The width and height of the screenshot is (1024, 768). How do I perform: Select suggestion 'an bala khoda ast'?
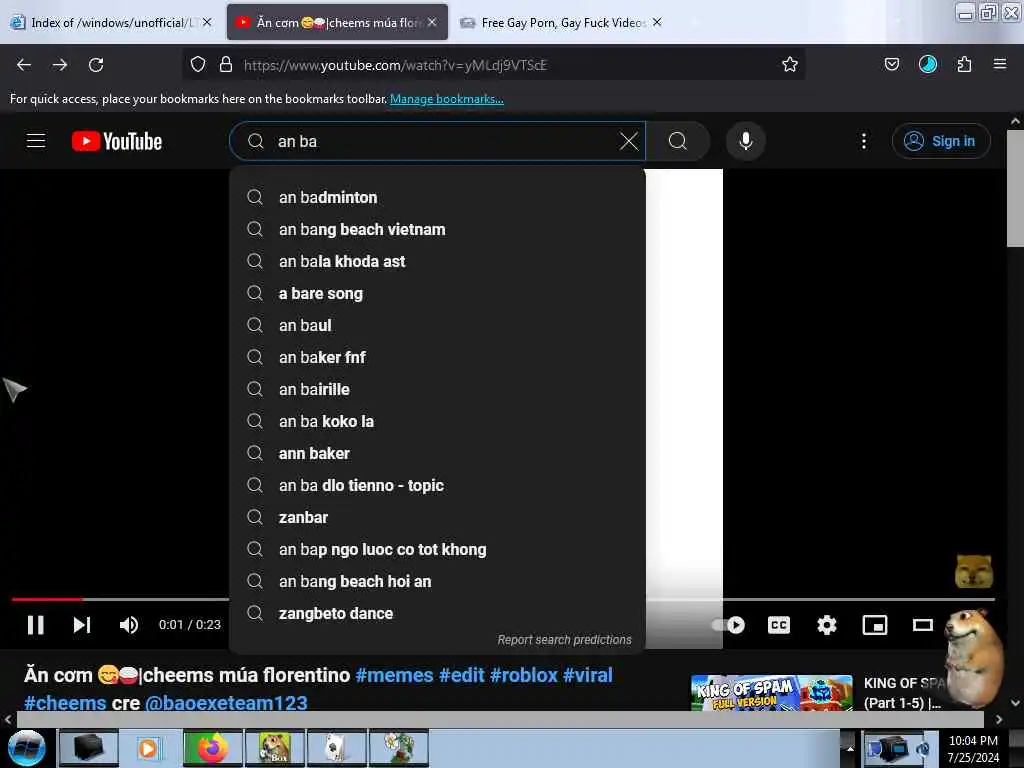437,261
